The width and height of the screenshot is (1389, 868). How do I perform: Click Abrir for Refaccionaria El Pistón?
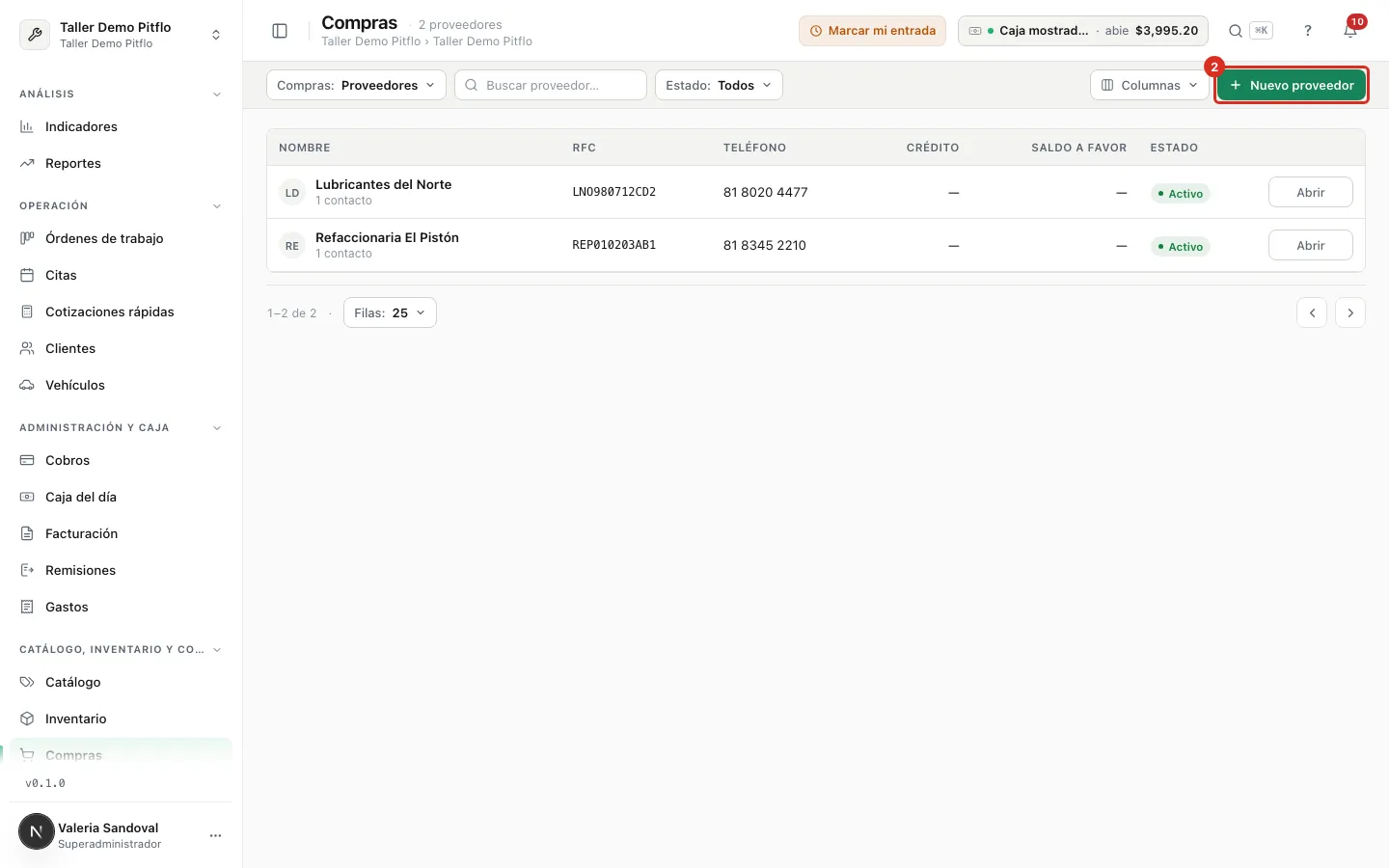(x=1310, y=245)
